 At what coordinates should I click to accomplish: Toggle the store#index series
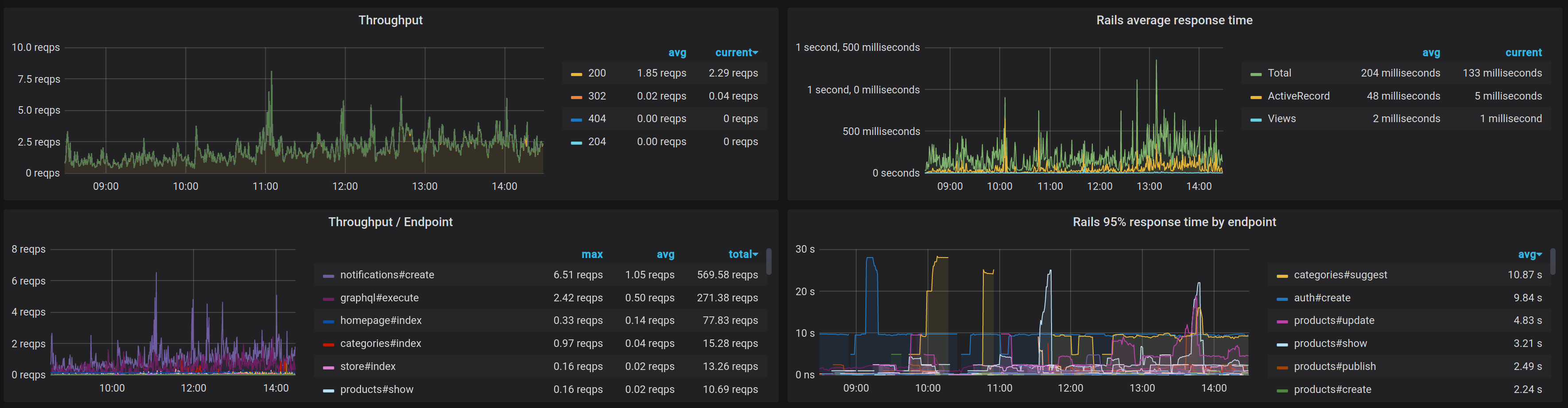(x=368, y=367)
